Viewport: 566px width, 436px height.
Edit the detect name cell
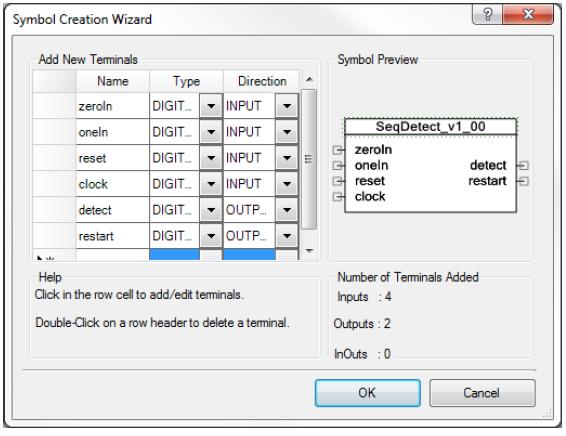[113, 210]
